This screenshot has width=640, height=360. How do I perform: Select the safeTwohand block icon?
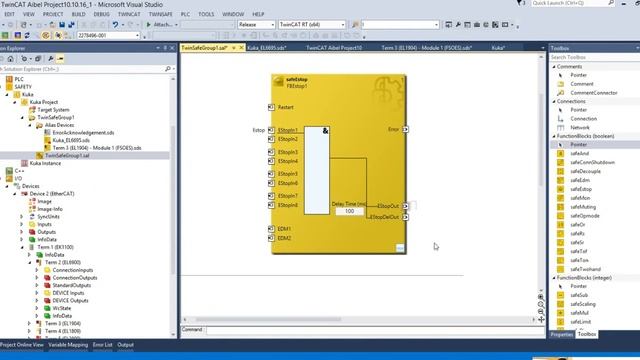pos(560,269)
